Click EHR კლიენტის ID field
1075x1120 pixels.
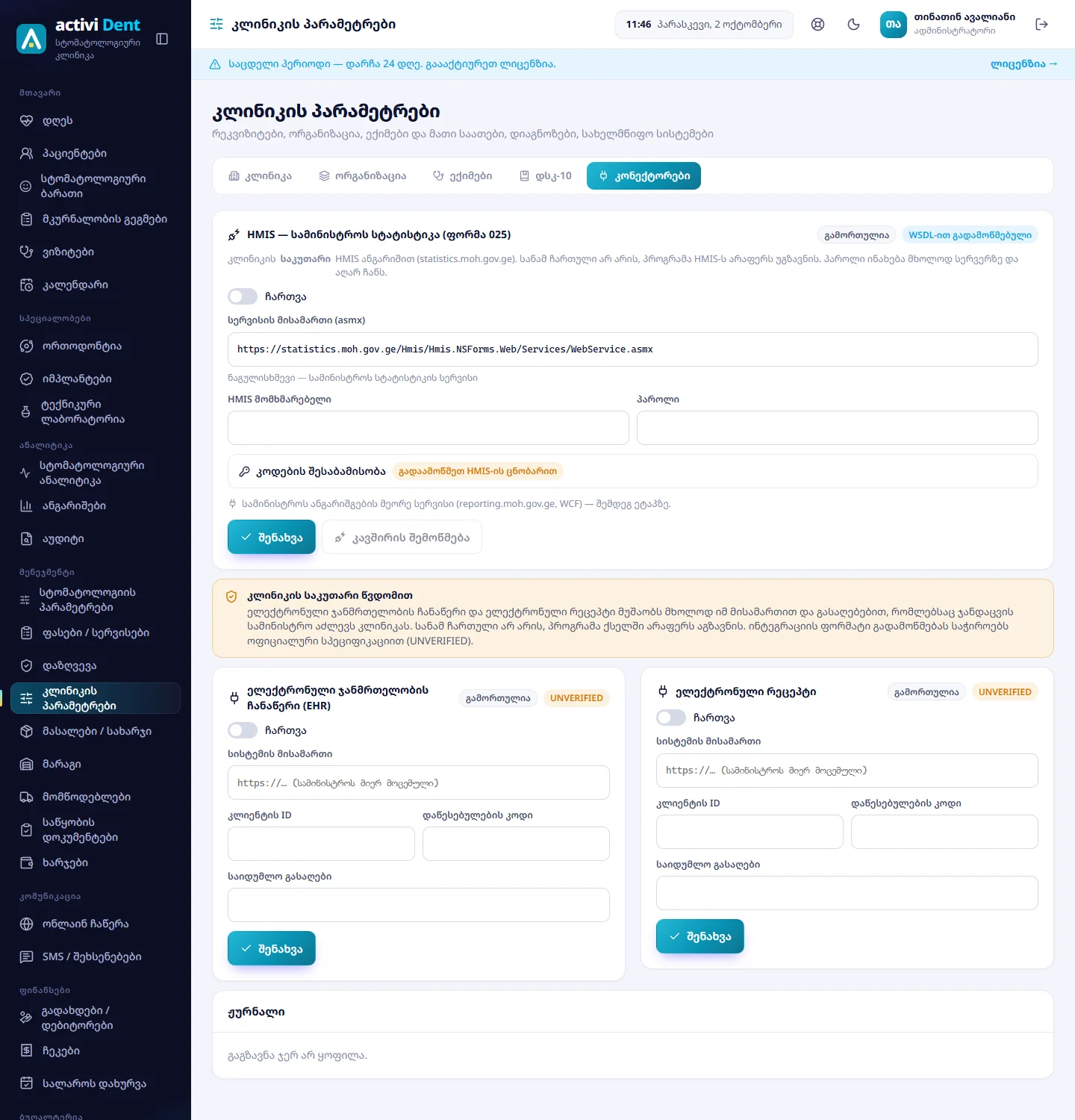pos(321,844)
